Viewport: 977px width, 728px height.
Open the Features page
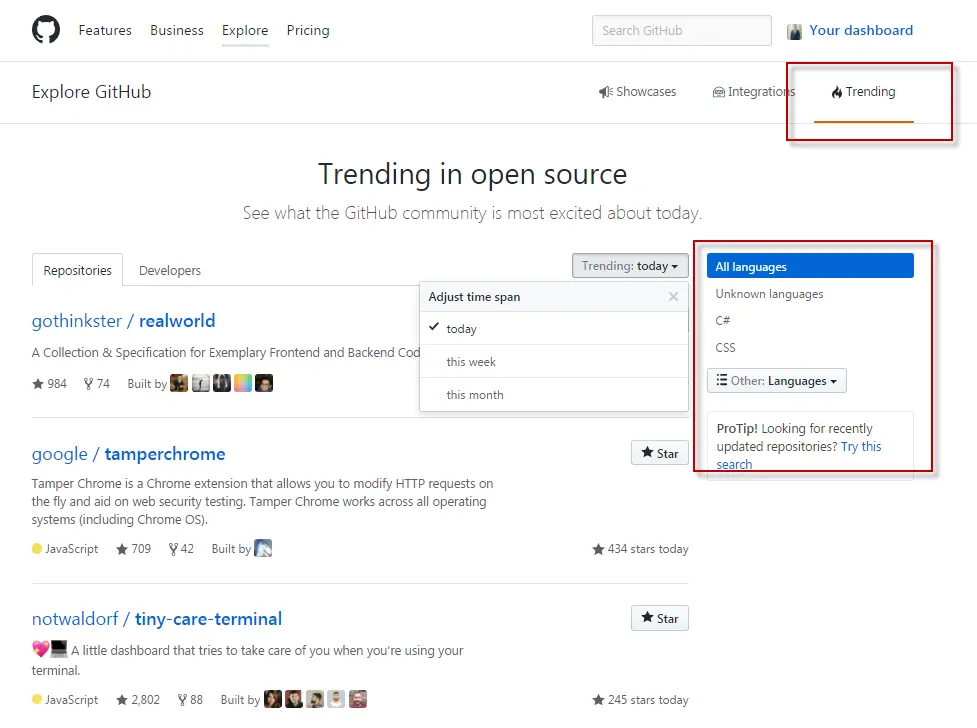coord(105,30)
